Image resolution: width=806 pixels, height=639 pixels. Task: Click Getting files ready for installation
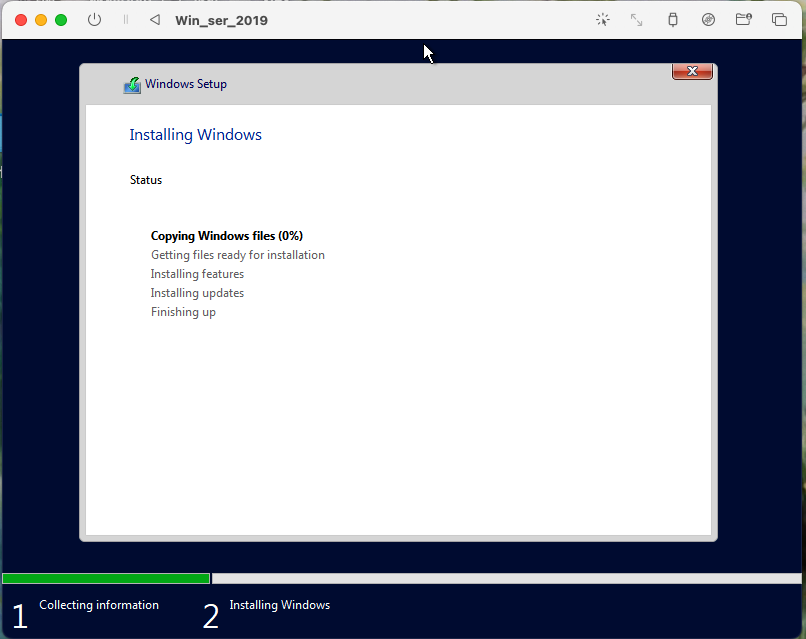coord(237,255)
